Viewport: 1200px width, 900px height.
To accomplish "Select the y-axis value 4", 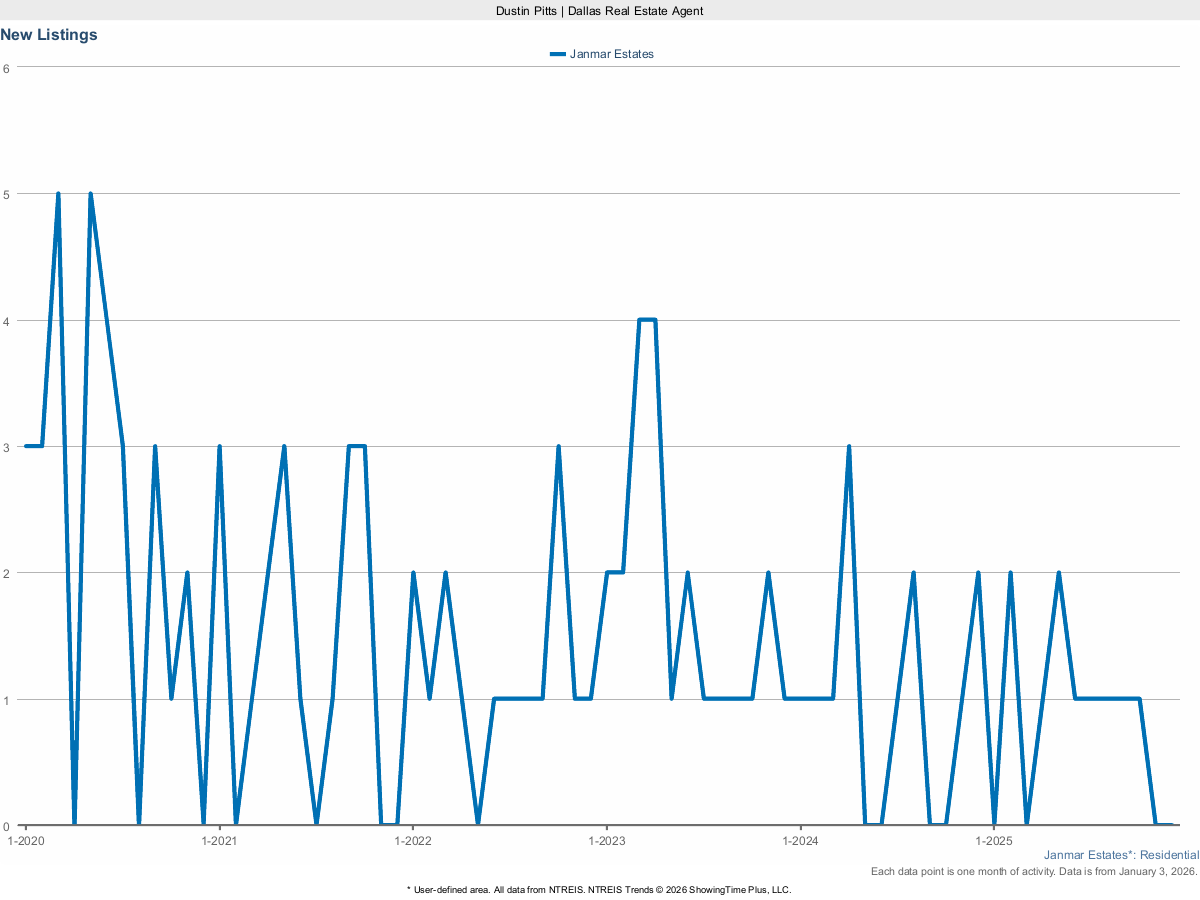I will coord(6,321).
